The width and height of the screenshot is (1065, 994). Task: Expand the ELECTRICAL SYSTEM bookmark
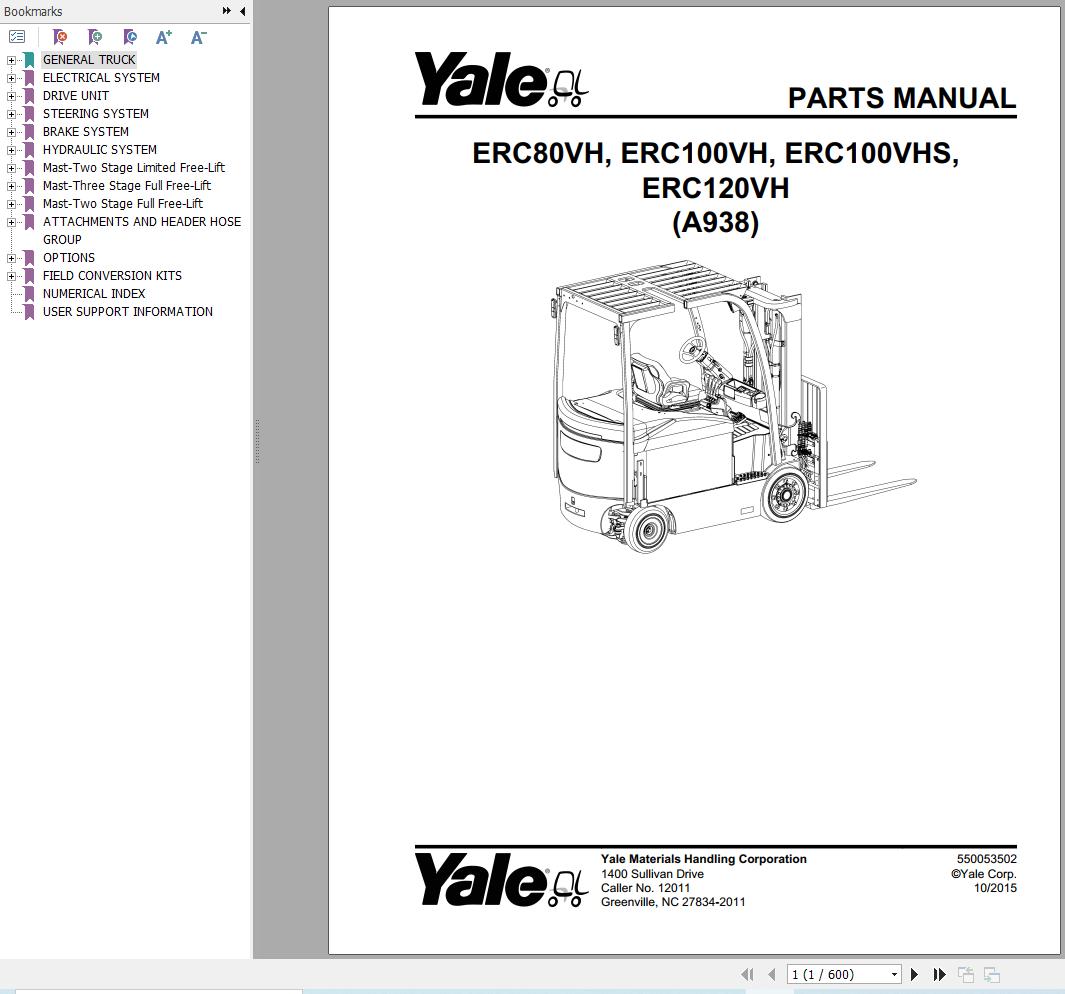[9, 77]
